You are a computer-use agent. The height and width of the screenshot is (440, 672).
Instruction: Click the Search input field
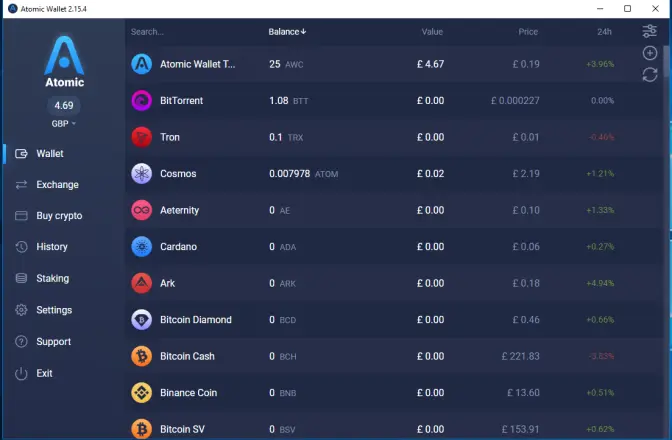189,32
